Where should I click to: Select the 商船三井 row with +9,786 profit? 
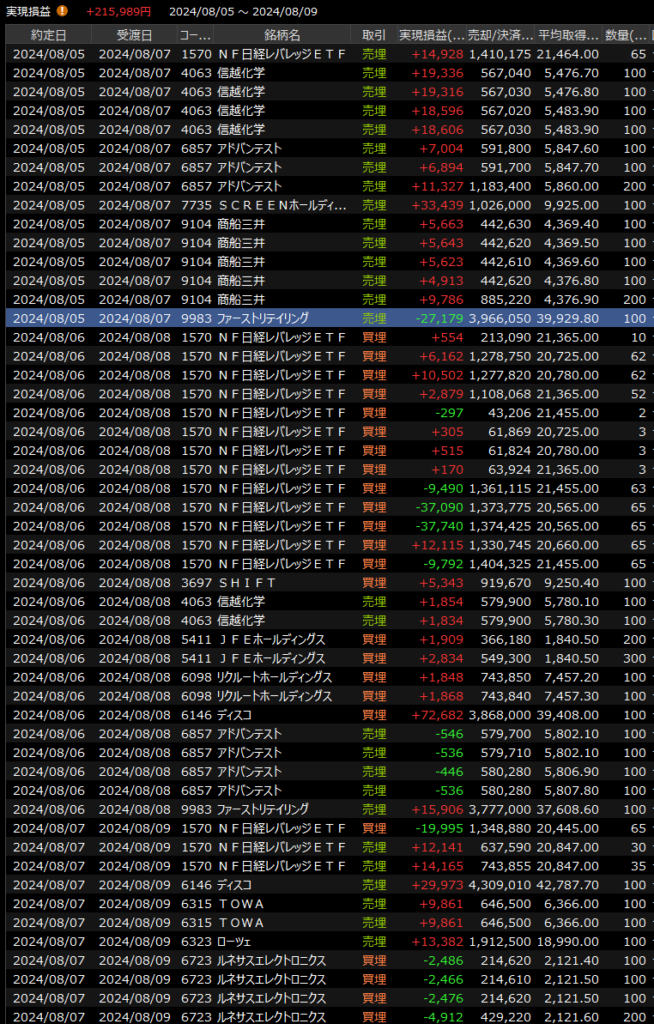[326, 299]
